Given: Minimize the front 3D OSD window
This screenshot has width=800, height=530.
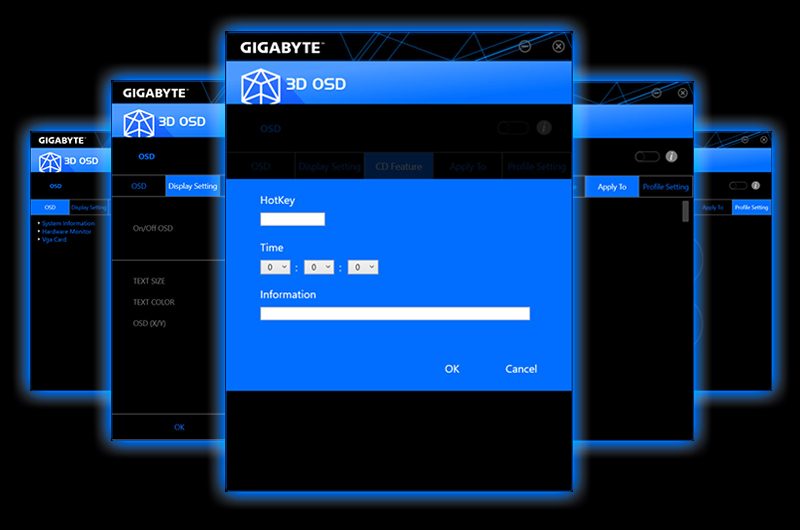Looking at the screenshot, I should (524, 46).
